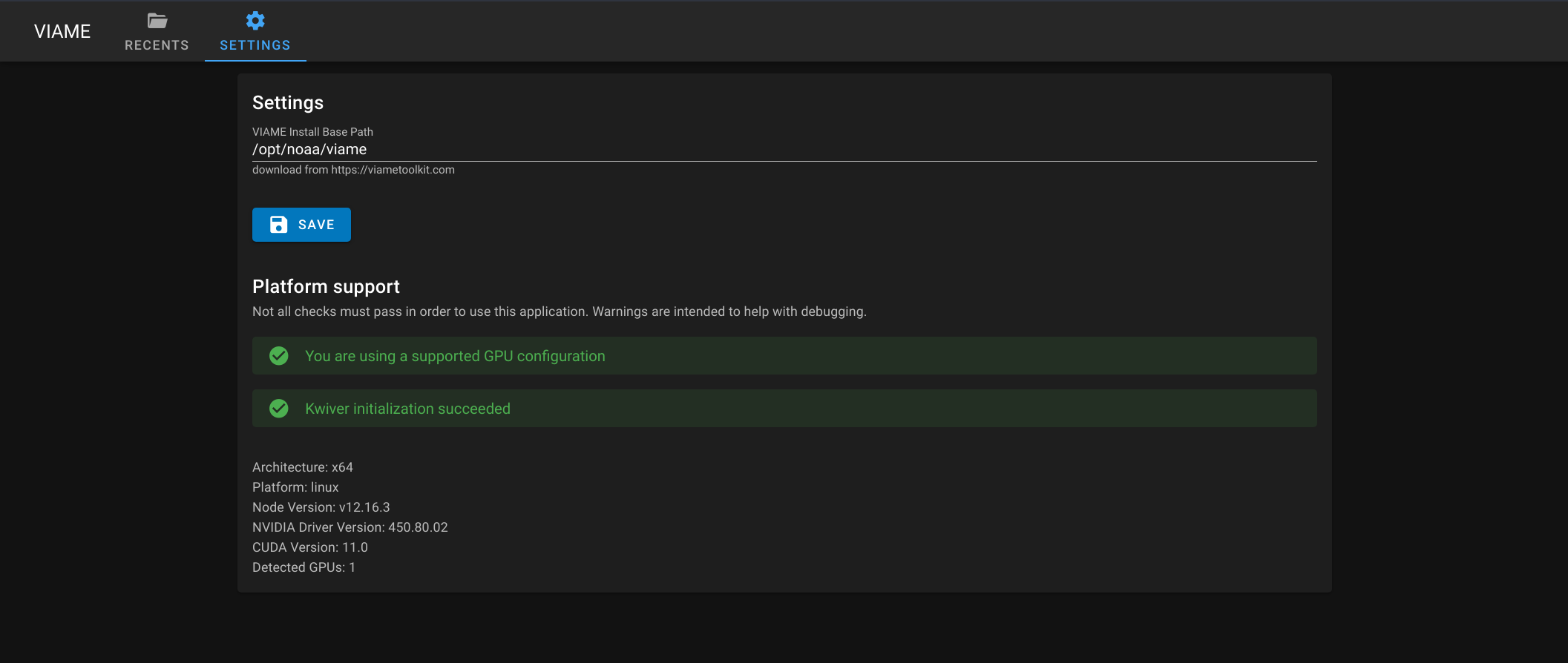Click the floppy disk icon on Save

coord(278,225)
